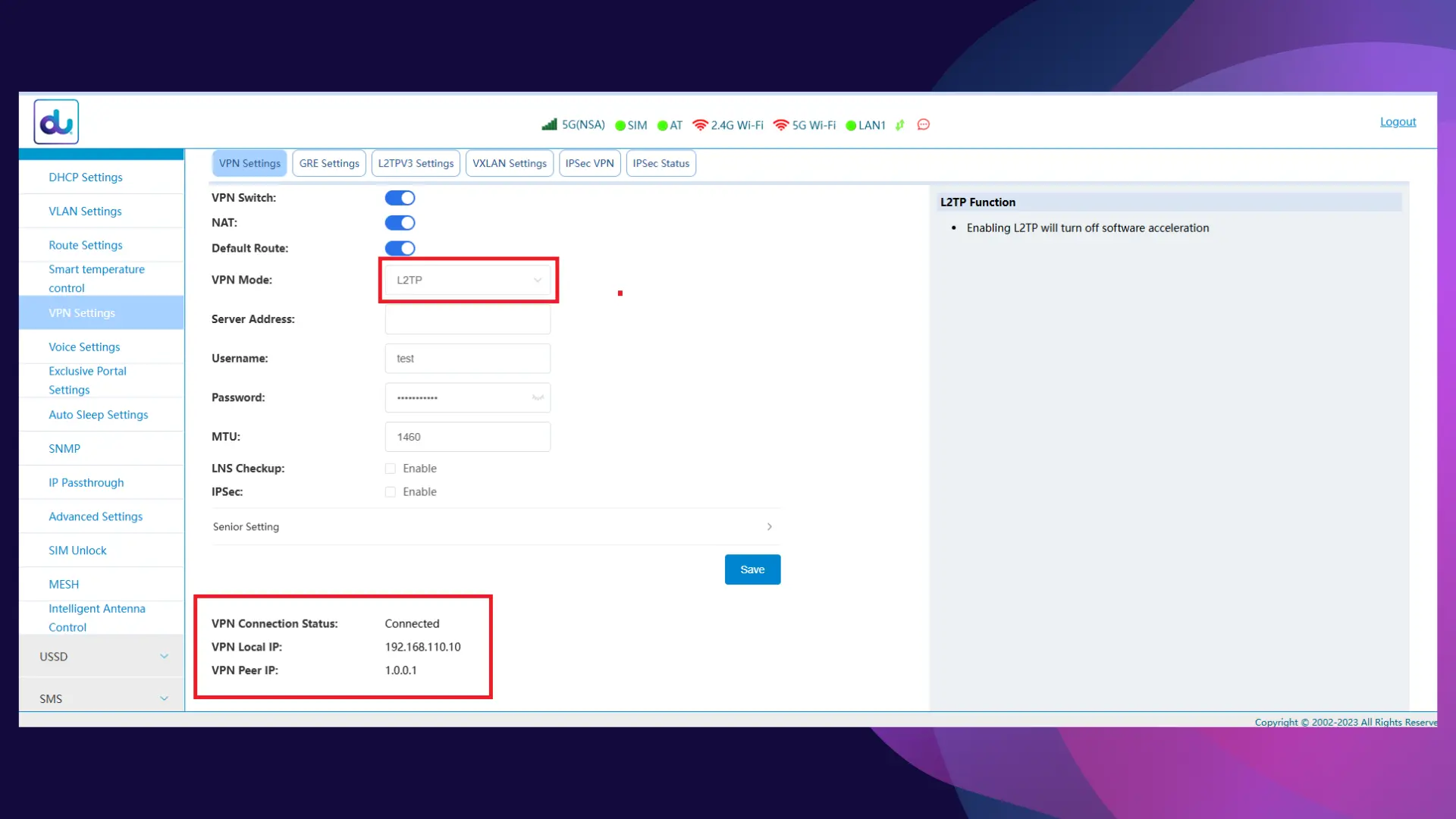Open the IPSec Status tab
This screenshot has height=819, width=1456.
tap(661, 163)
